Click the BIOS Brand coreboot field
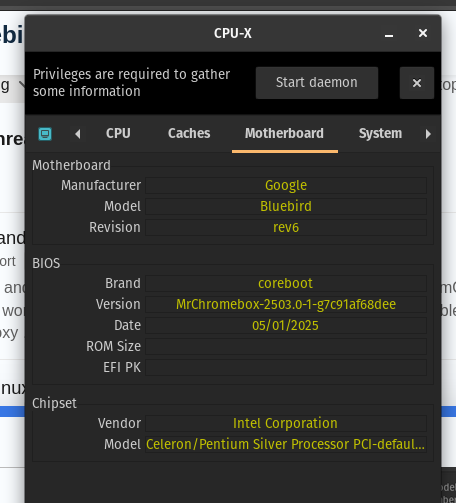 (286, 284)
